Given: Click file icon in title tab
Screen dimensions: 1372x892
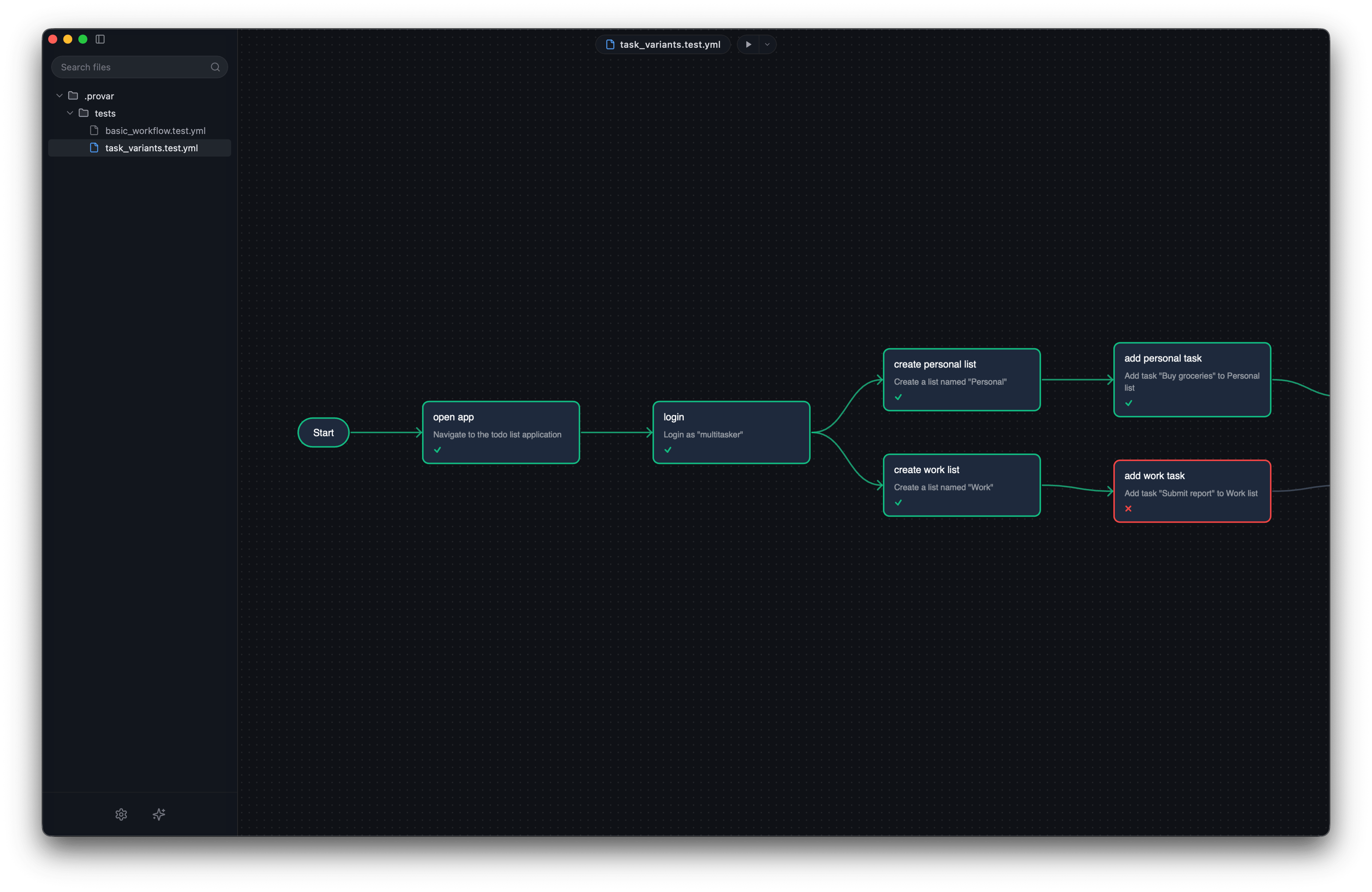Looking at the screenshot, I should (610, 44).
